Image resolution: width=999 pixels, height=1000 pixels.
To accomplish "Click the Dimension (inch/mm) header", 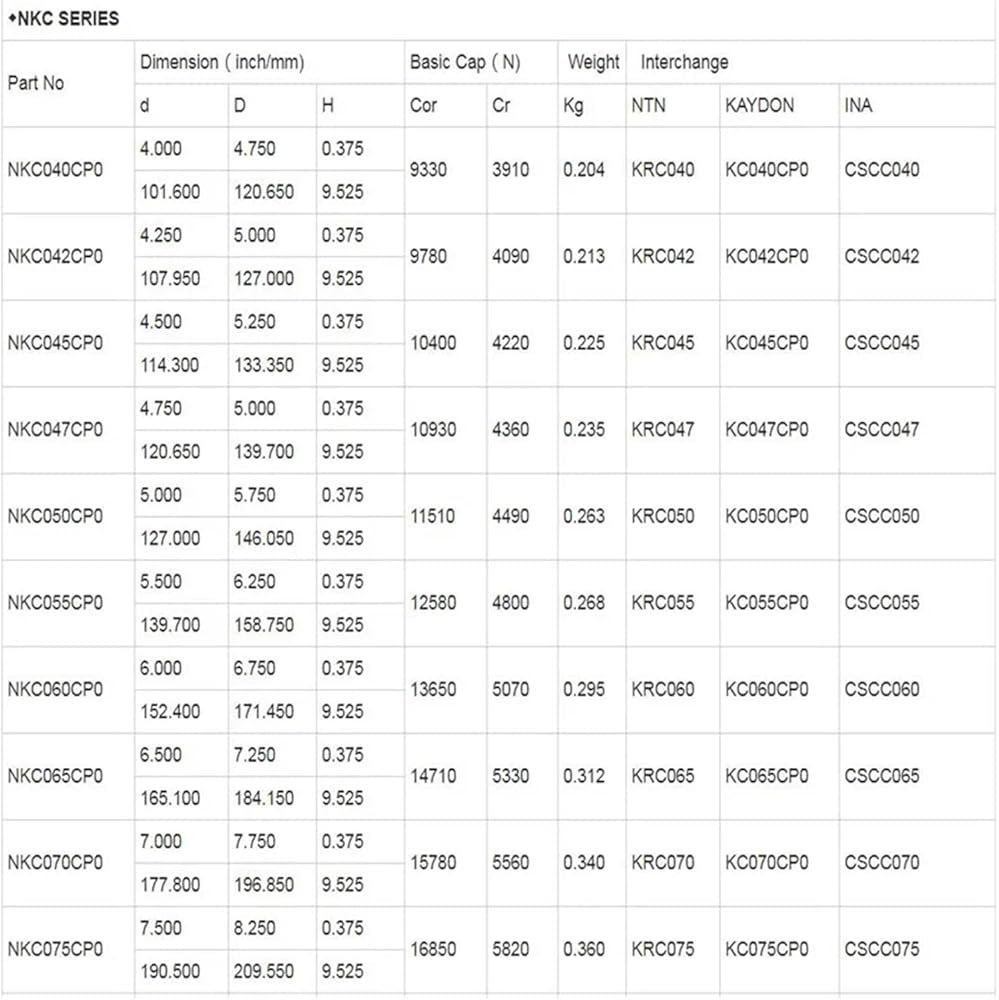I will [222, 62].
